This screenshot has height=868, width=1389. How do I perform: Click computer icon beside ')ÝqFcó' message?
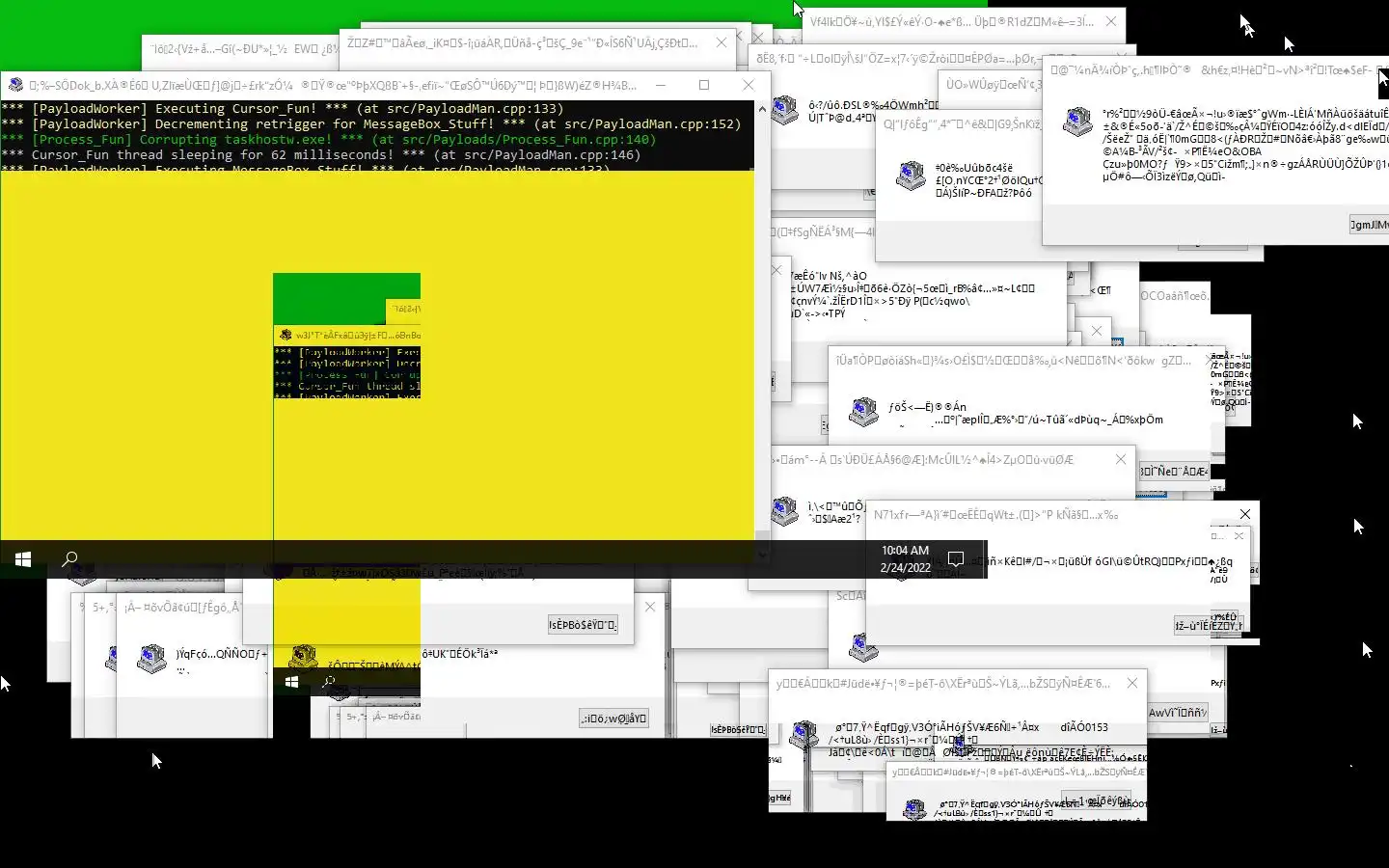[x=150, y=659]
